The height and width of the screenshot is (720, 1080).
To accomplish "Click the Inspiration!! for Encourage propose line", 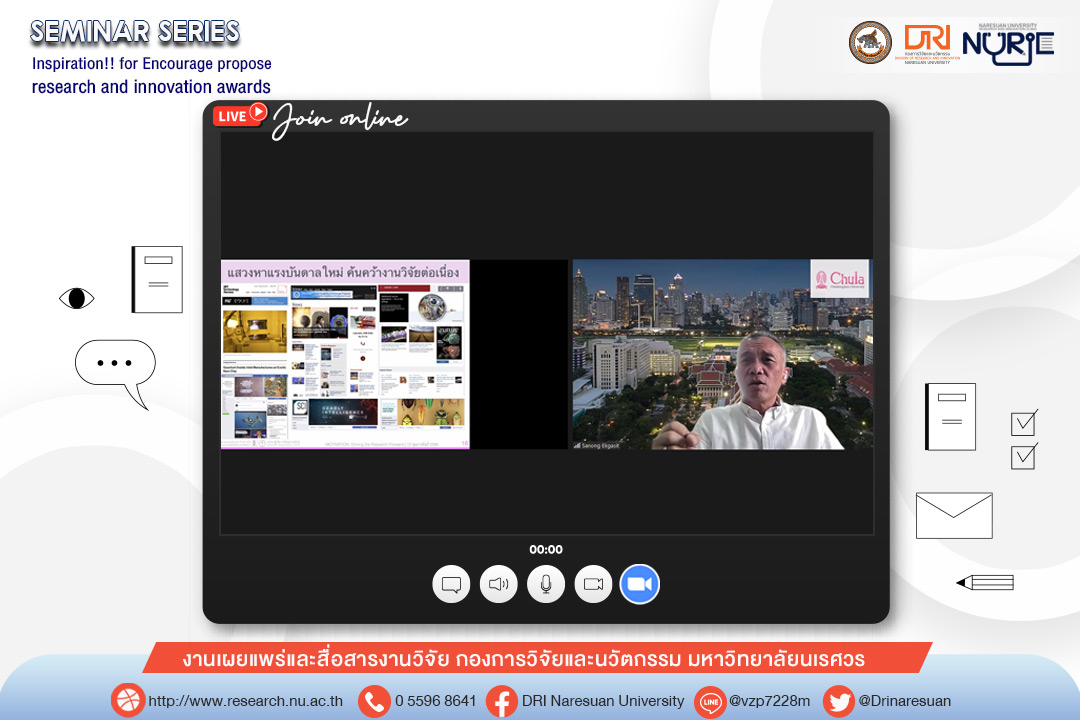I will 152,63.
